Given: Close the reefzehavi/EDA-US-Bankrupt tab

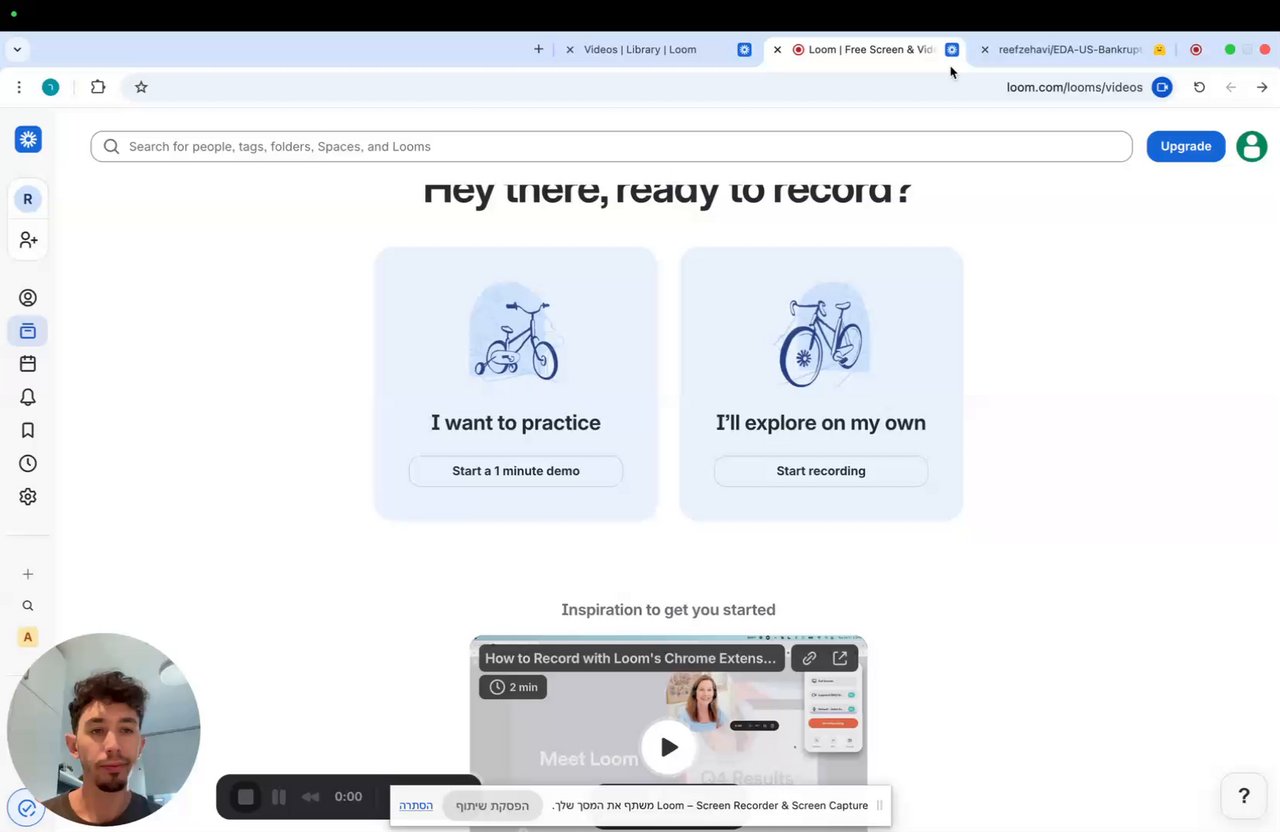Looking at the screenshot, I should pos(984,49).
